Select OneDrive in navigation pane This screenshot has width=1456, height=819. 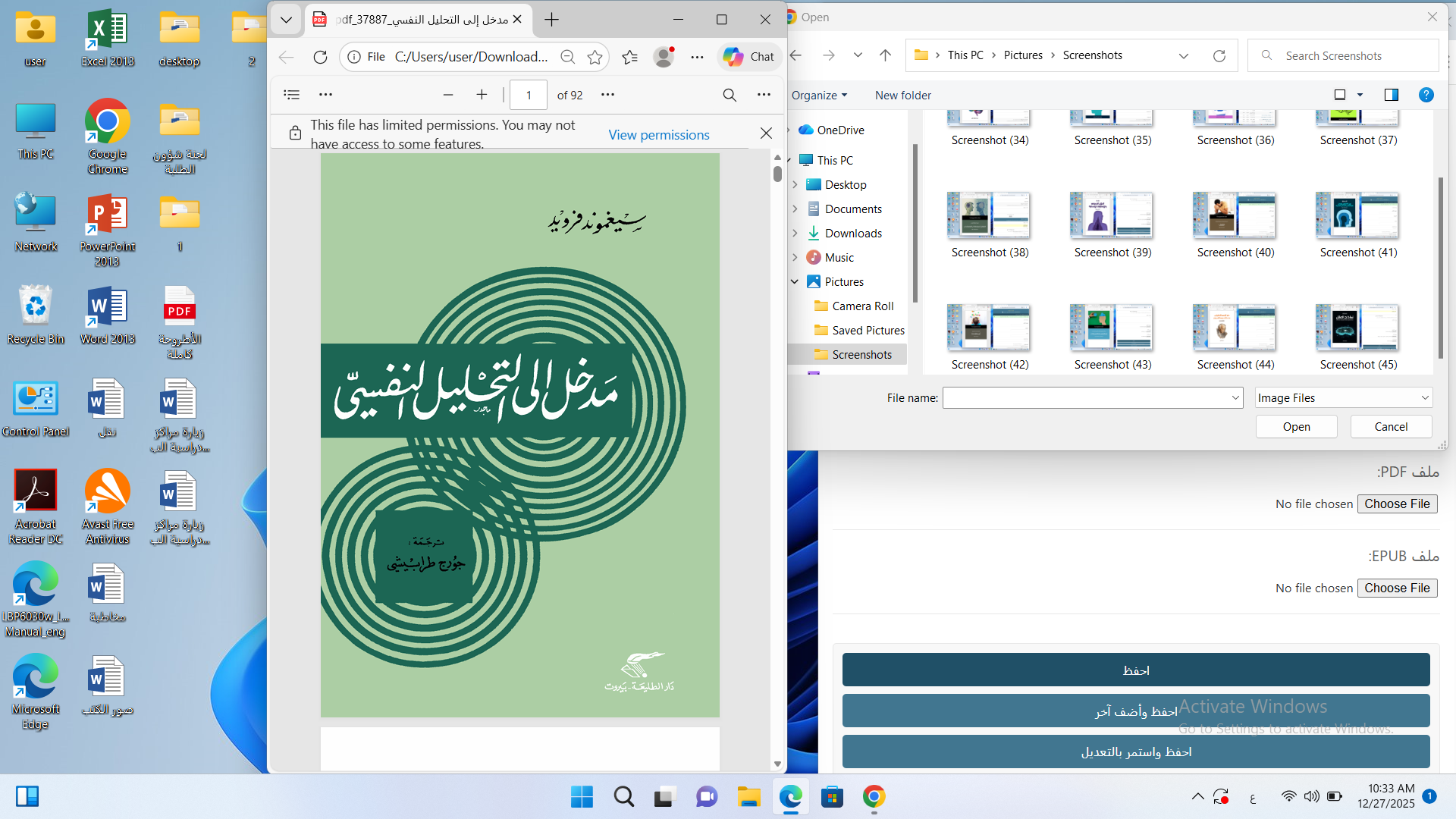(x=840, y=130)
